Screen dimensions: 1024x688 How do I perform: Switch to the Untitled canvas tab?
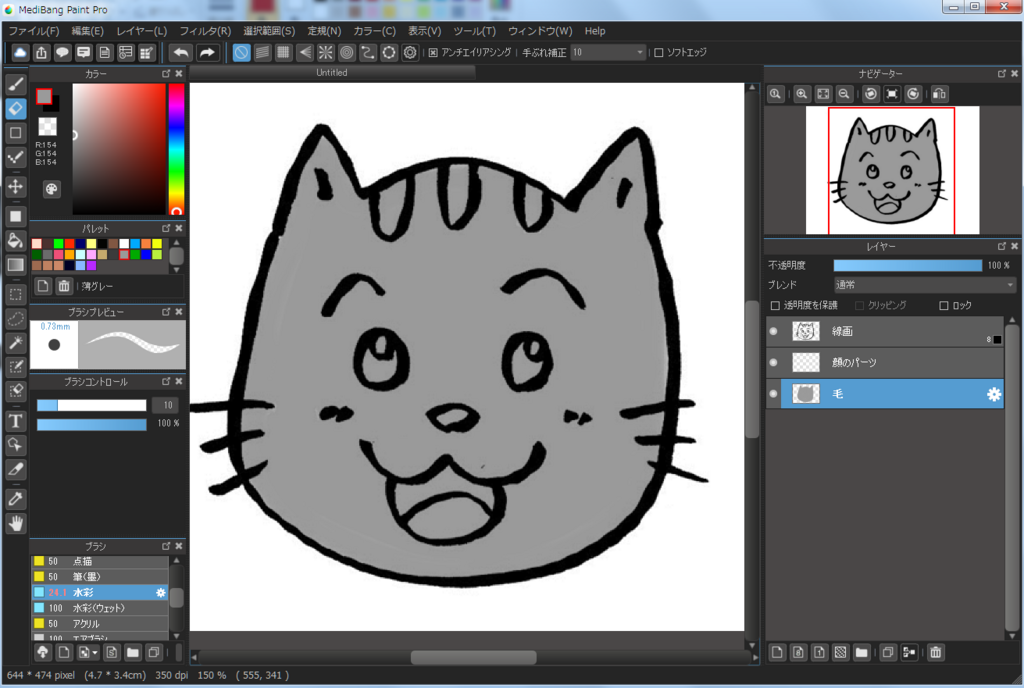point(332,73)
